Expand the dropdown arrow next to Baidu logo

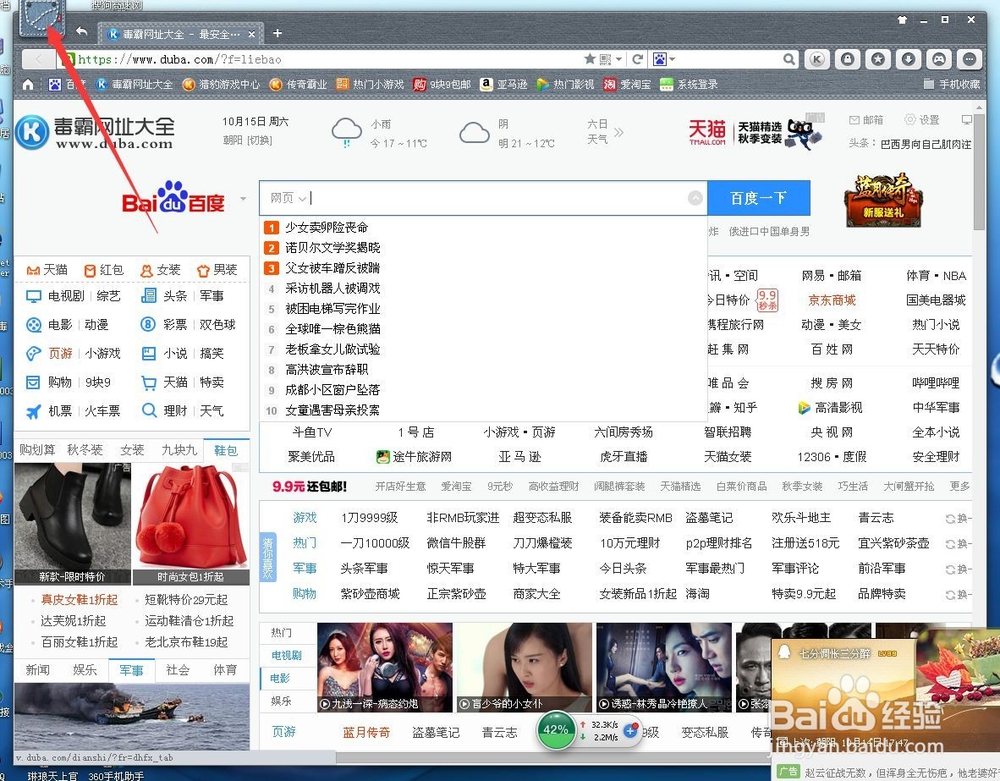point(243,199)
